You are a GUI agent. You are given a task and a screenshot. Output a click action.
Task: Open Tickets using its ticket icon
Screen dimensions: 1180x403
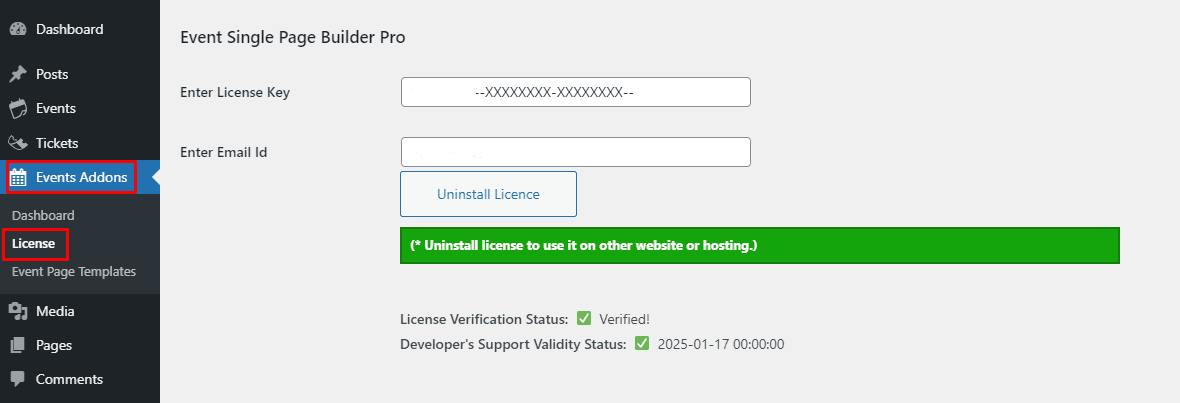click(x=18, y=143)
